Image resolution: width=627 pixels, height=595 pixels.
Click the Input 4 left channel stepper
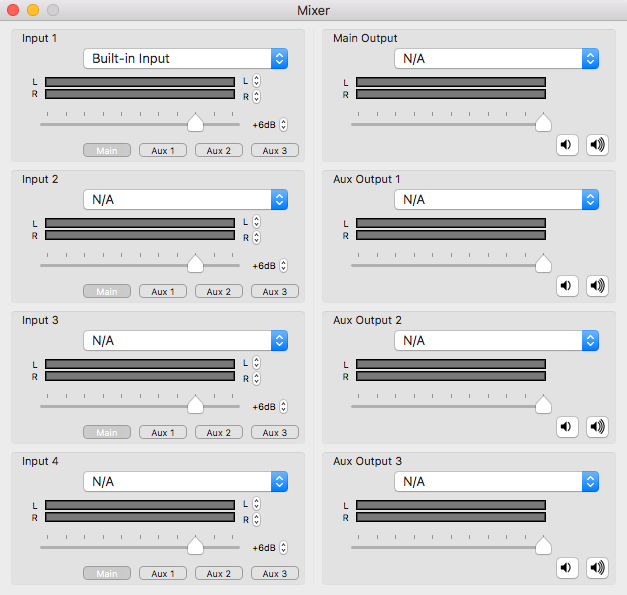pos(257,504)
